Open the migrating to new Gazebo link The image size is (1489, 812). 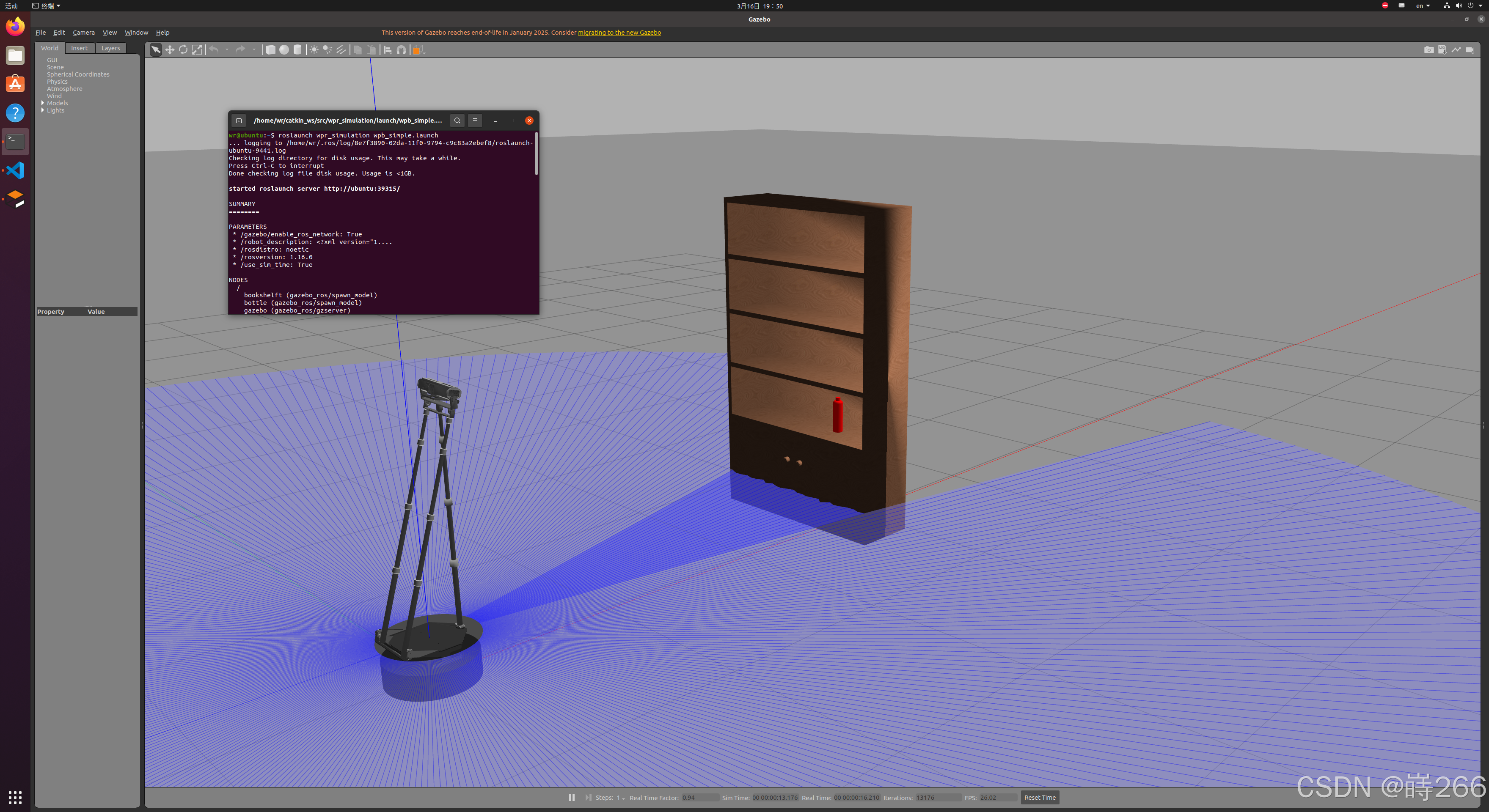click(619, 33)
